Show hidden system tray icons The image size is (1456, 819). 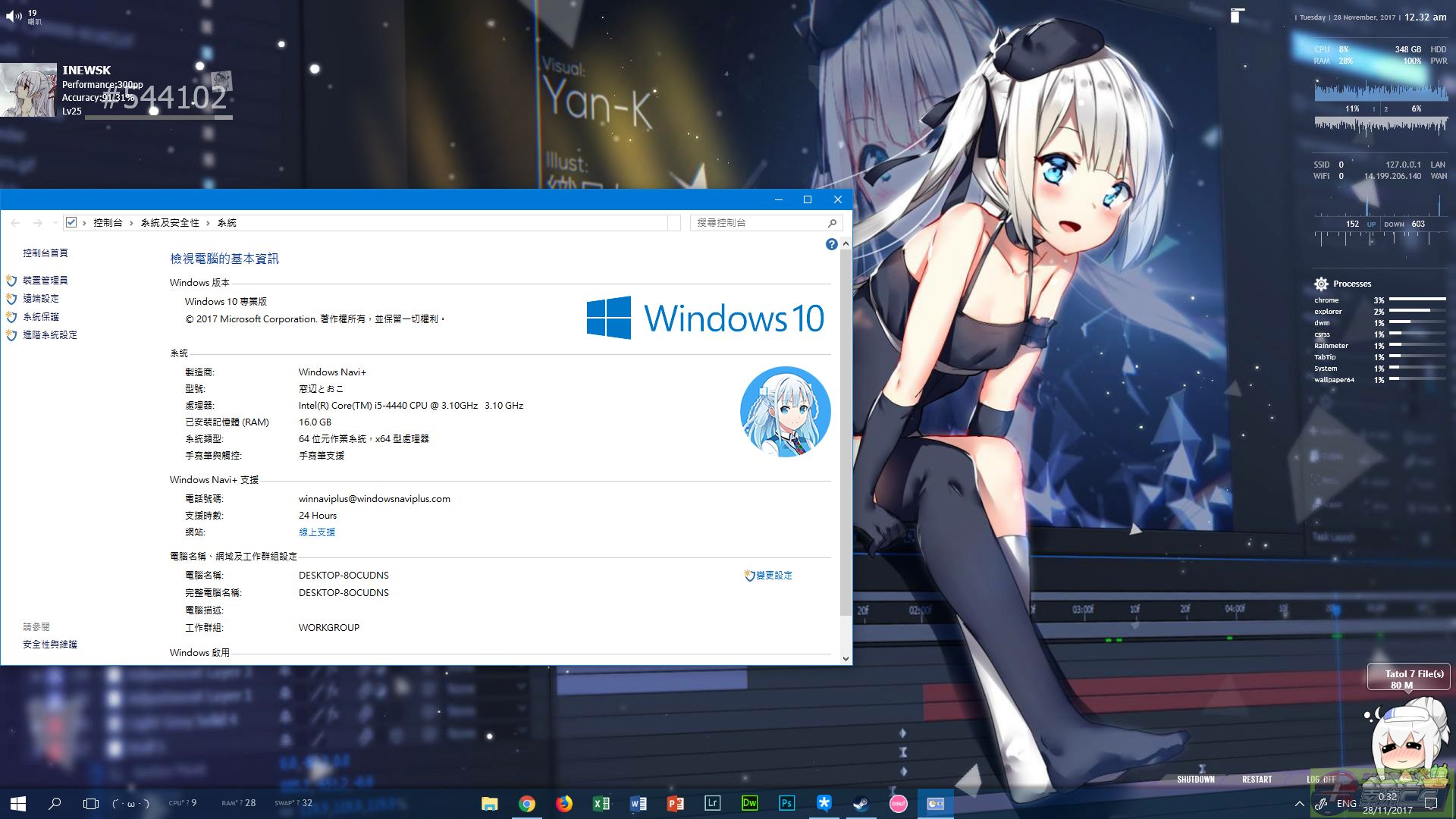(x=1299, y=804)
